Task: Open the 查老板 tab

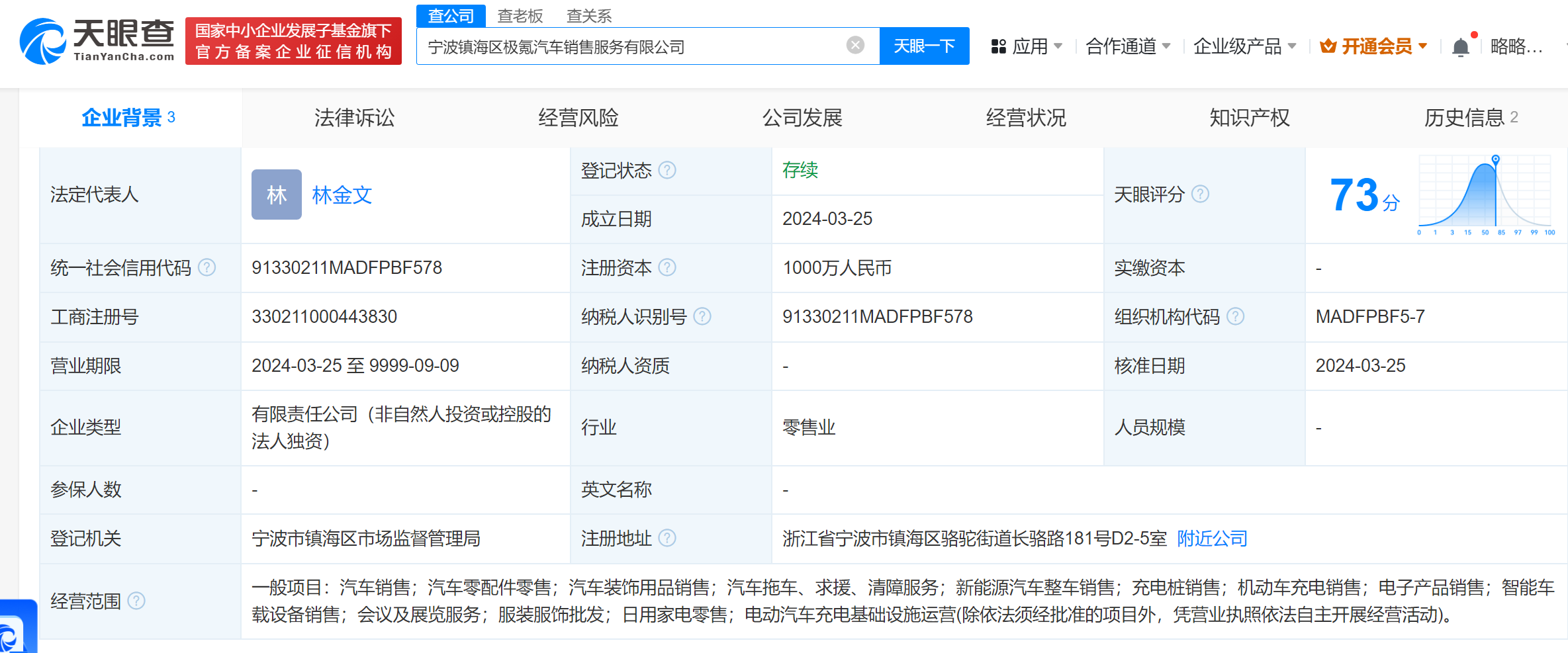Action: pos(520,15)
